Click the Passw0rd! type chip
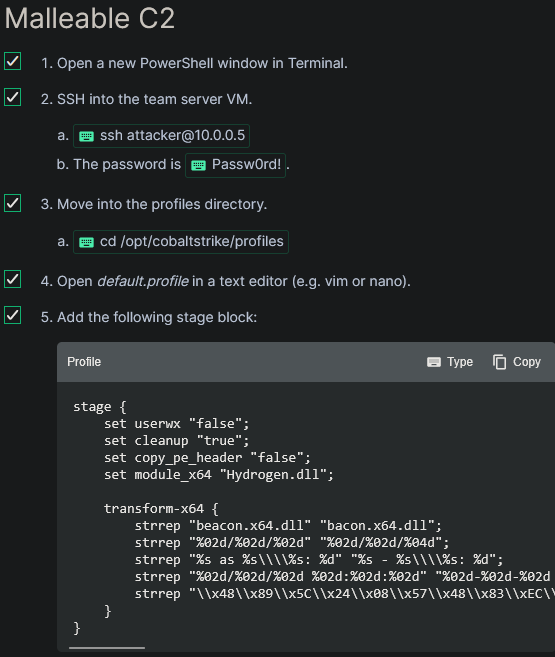This screenshot has width=555, height=657. click(235, 165)
